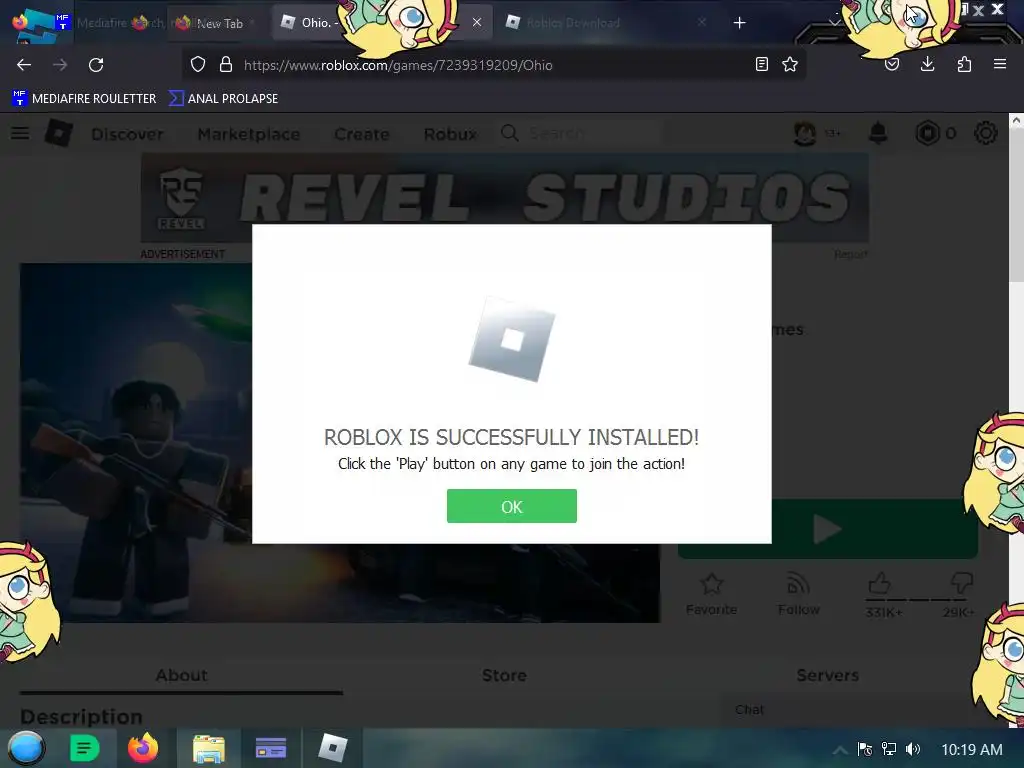Click the Roblox logo home icon
The image size is (1024, 768).
[x=58, y=133]
